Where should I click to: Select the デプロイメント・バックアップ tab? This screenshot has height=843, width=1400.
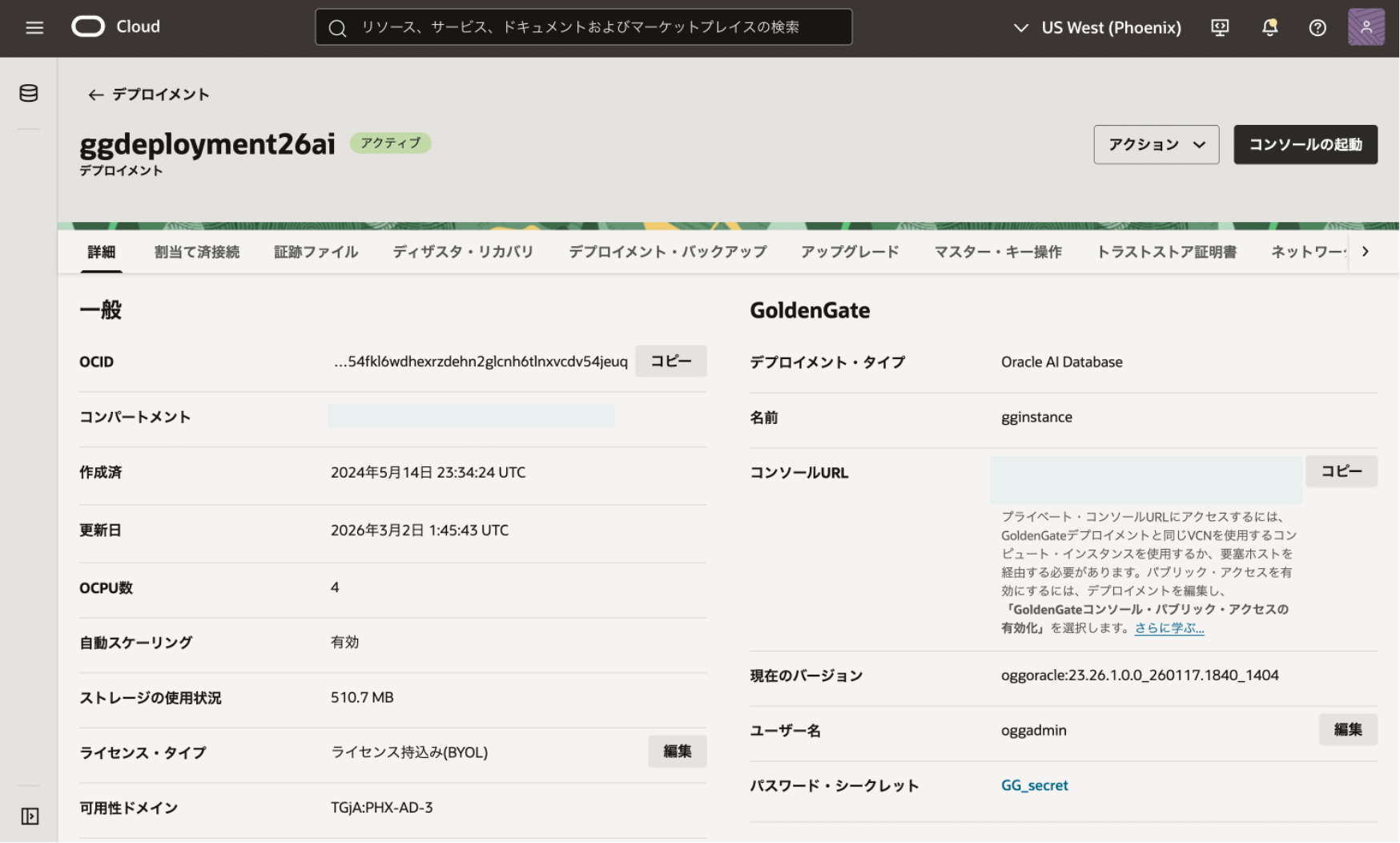[667, 252]
